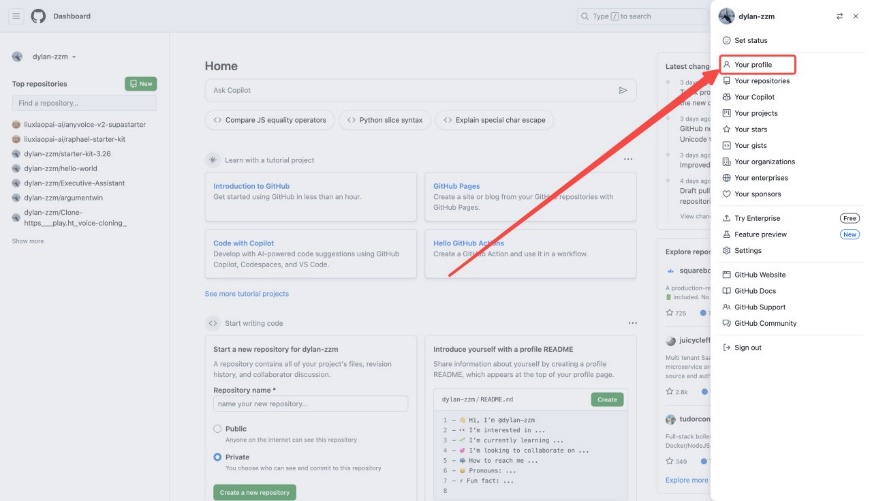Open the hamburger navigation menu
Image resolution: width=872 pixels, height=501 pixels.
tap(17, 16)
